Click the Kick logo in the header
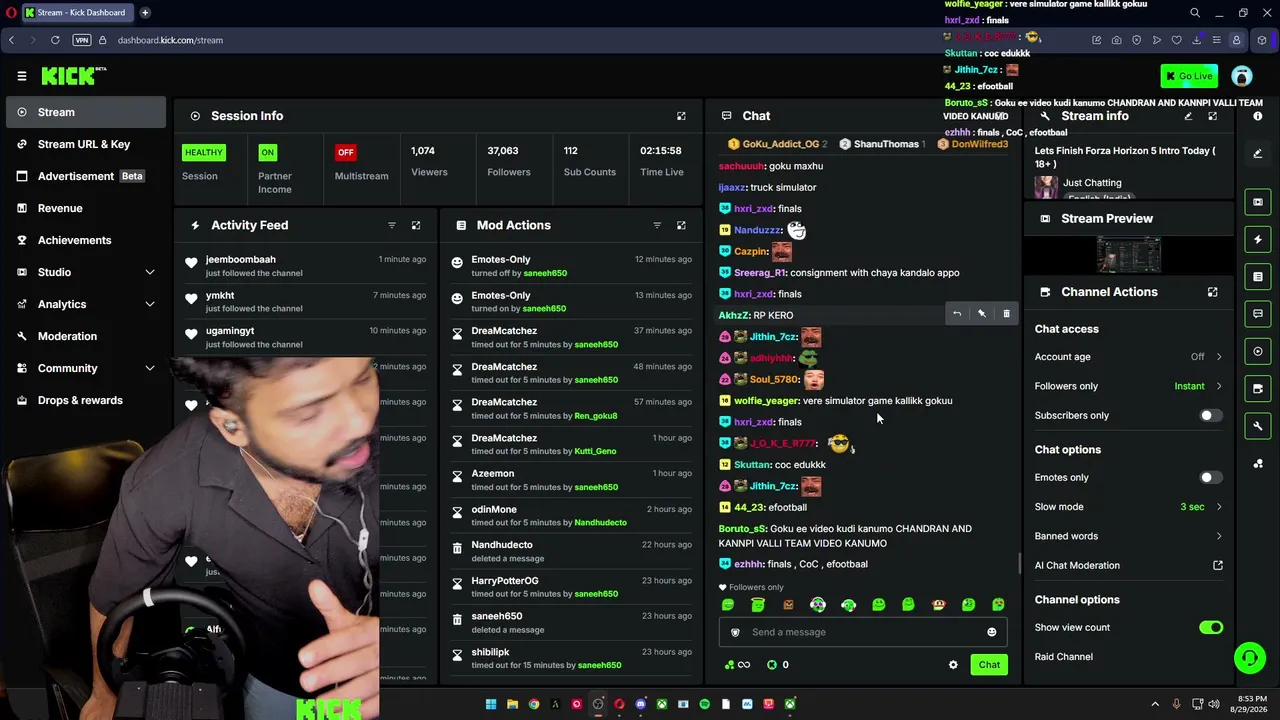The width and height of the screenshot is (1280, 720). tap(74, 76)
